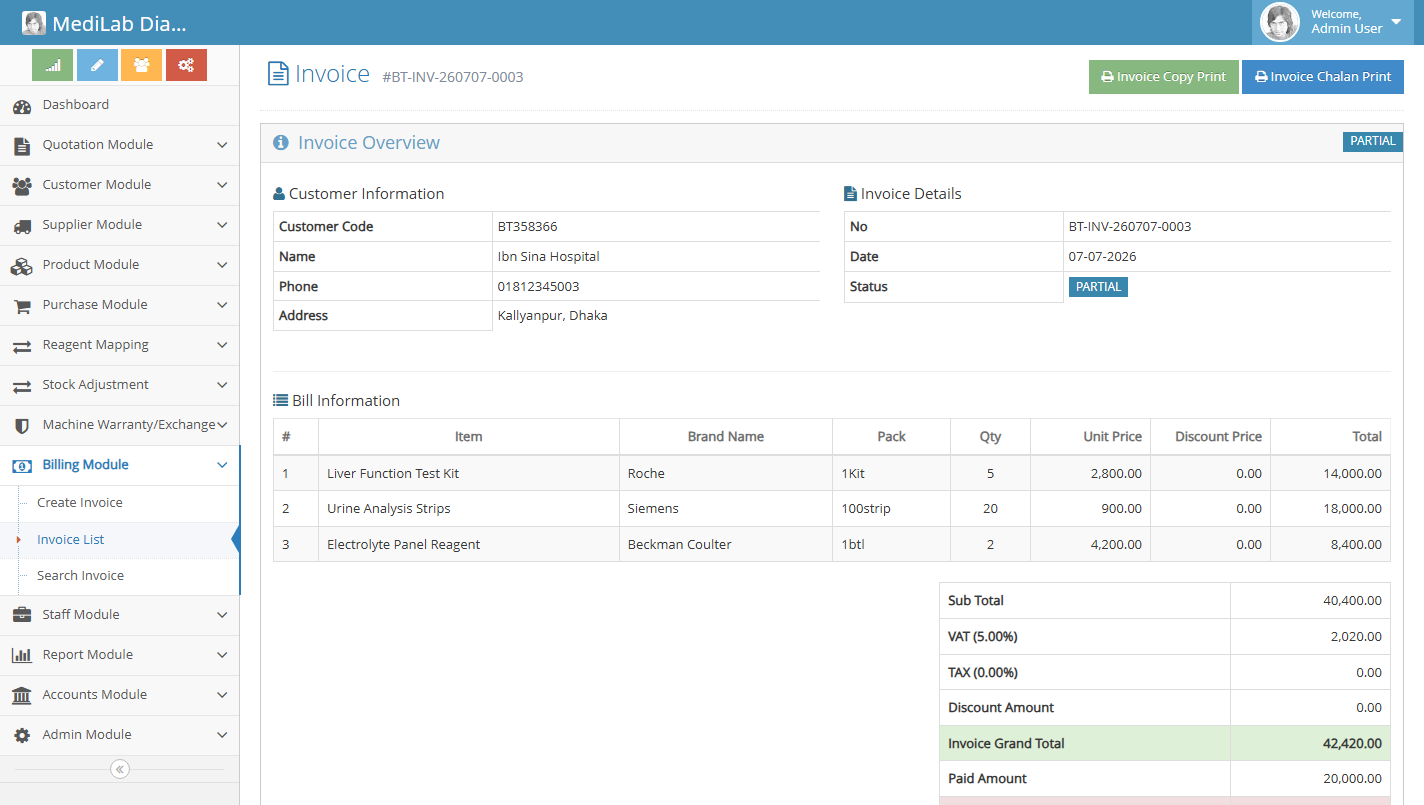Click the Product Module cubes icon
This screenshot has width=1424, height=805.
pos(22,266)
